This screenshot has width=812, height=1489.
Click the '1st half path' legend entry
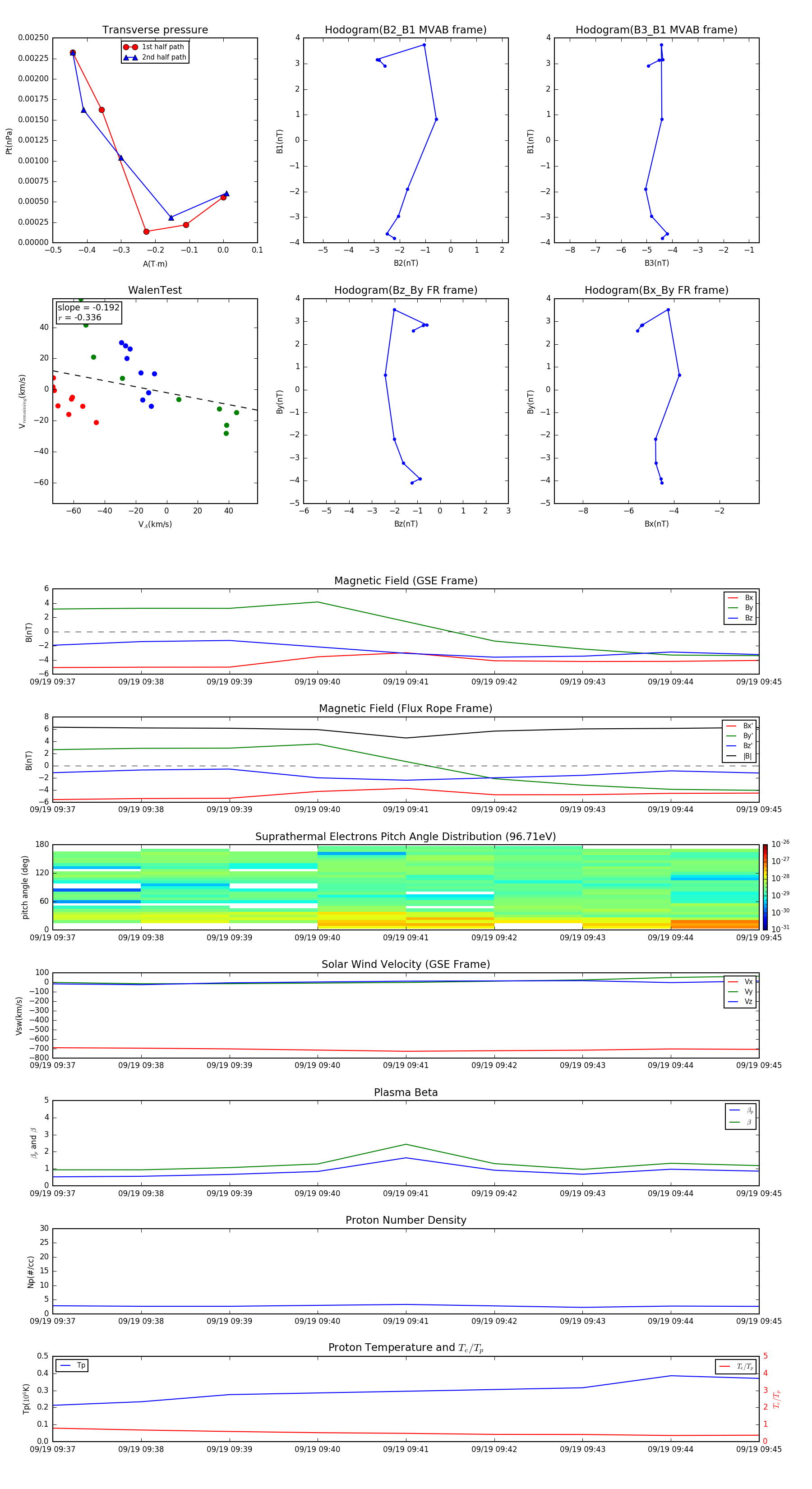click(x=154, y=47)
